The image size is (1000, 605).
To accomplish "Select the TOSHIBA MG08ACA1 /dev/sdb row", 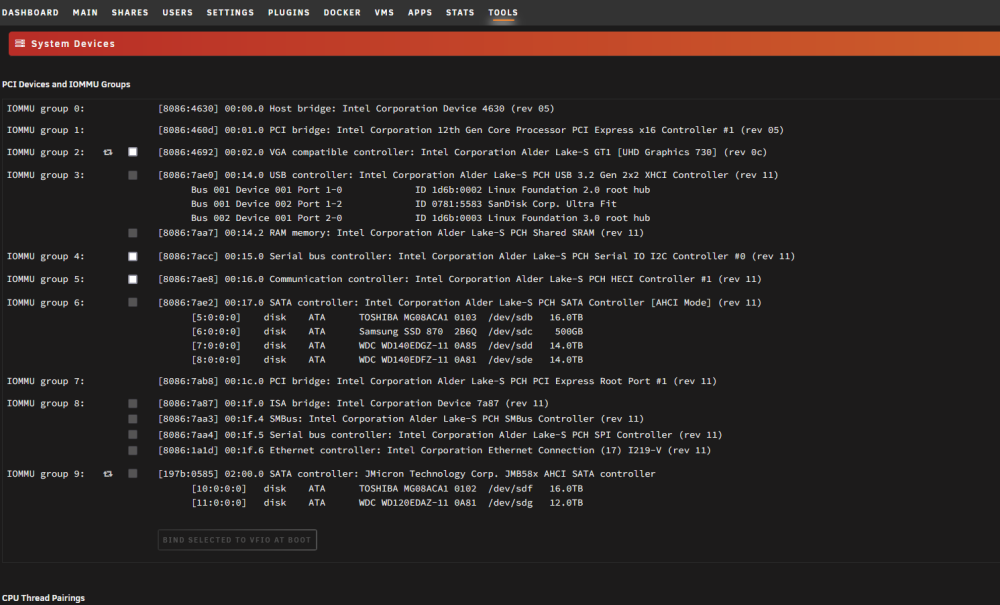I will [387, 317].
